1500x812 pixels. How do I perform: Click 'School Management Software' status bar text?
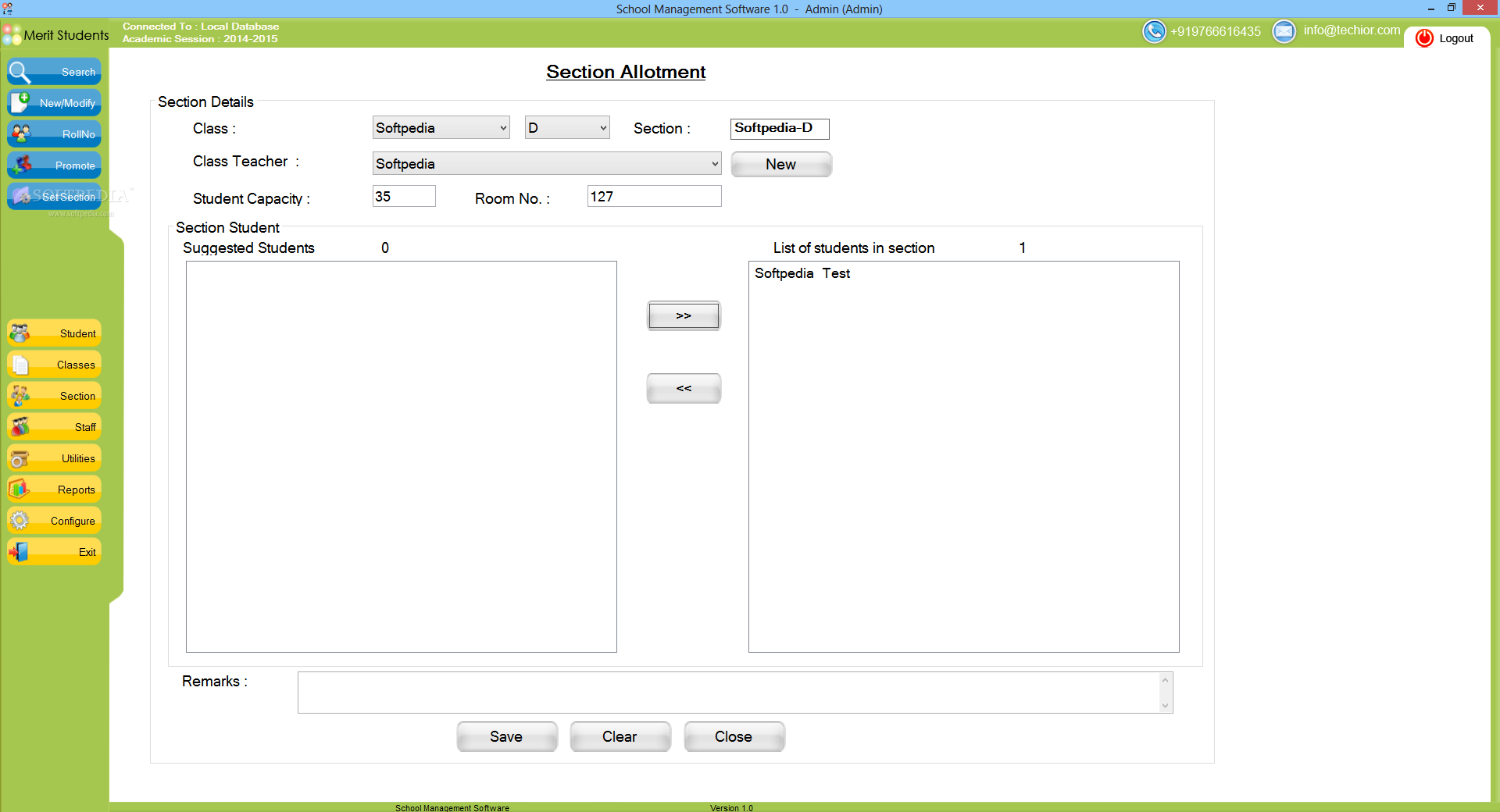(x=452, y=807)
